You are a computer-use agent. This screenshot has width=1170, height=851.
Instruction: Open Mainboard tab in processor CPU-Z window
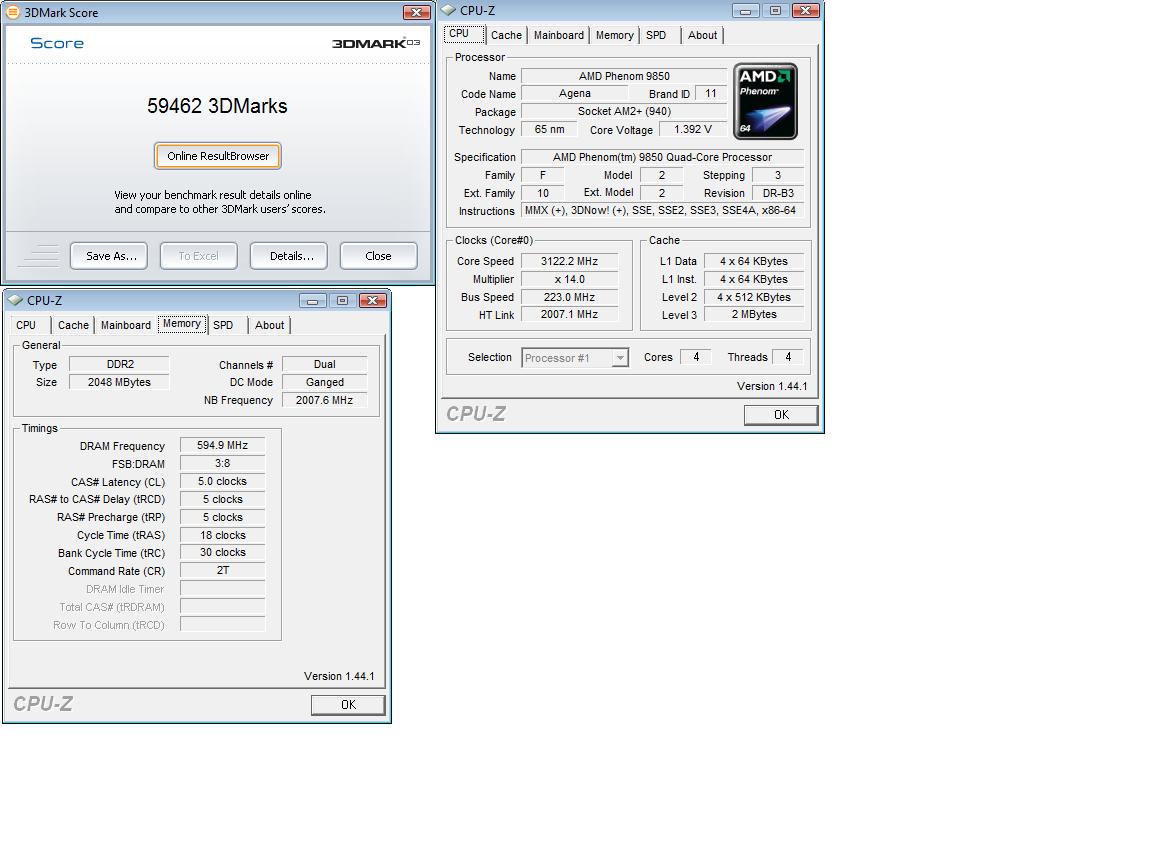(558, 35)
